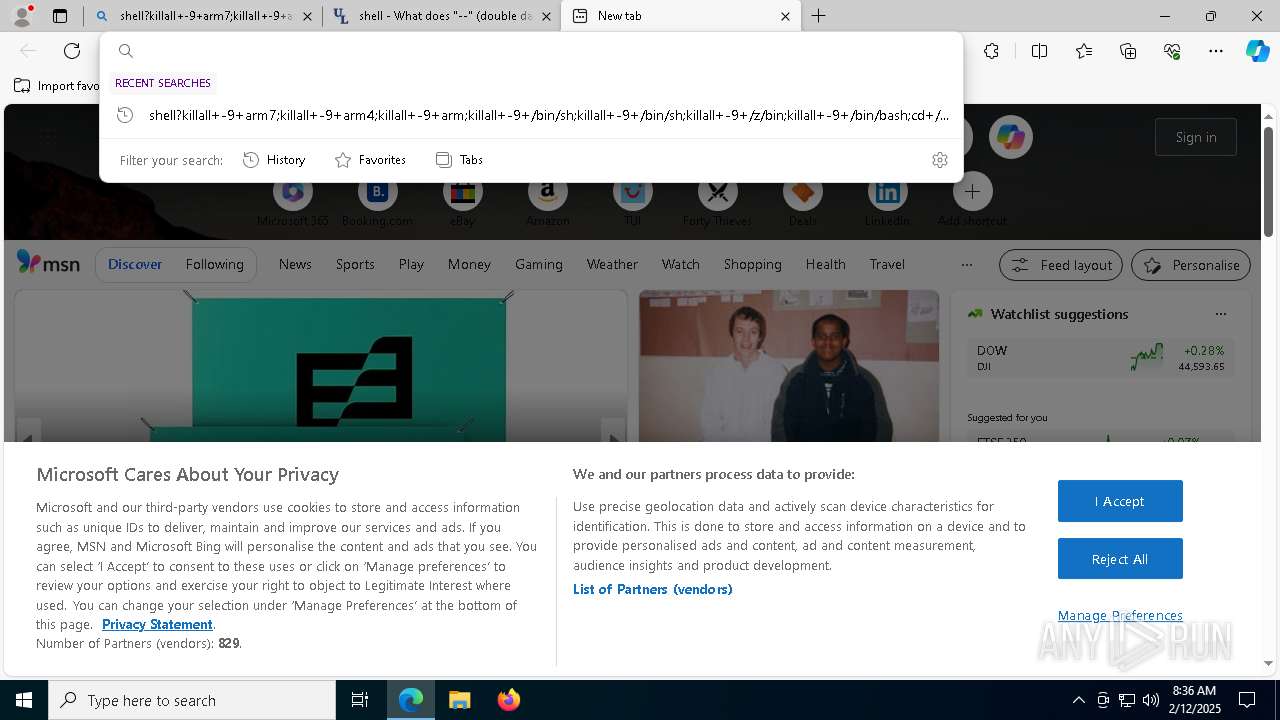
Task: Open the Privacy Statement link
Action: (x=157, y=624)
